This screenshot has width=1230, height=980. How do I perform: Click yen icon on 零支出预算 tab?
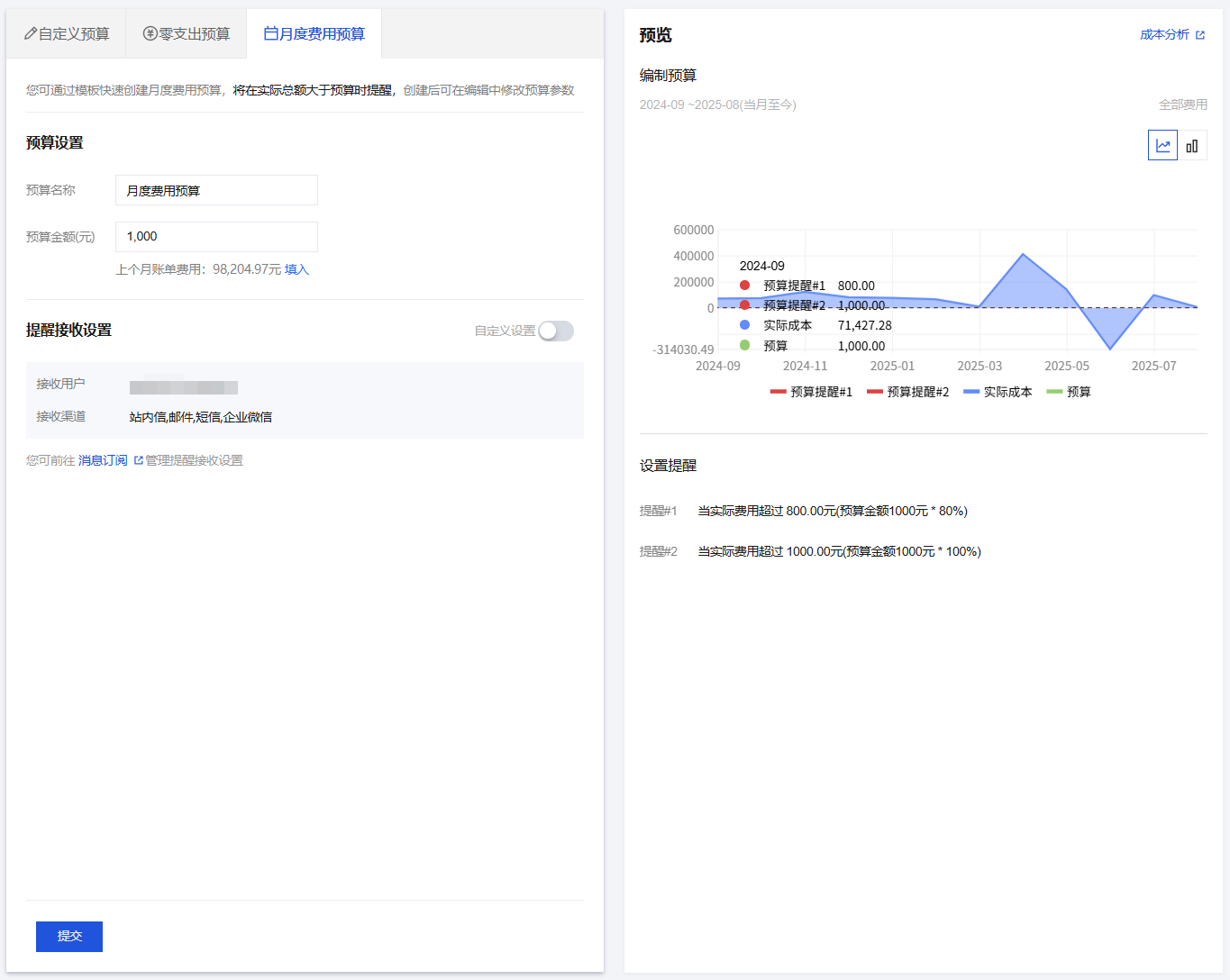click(x=150, y=33)
